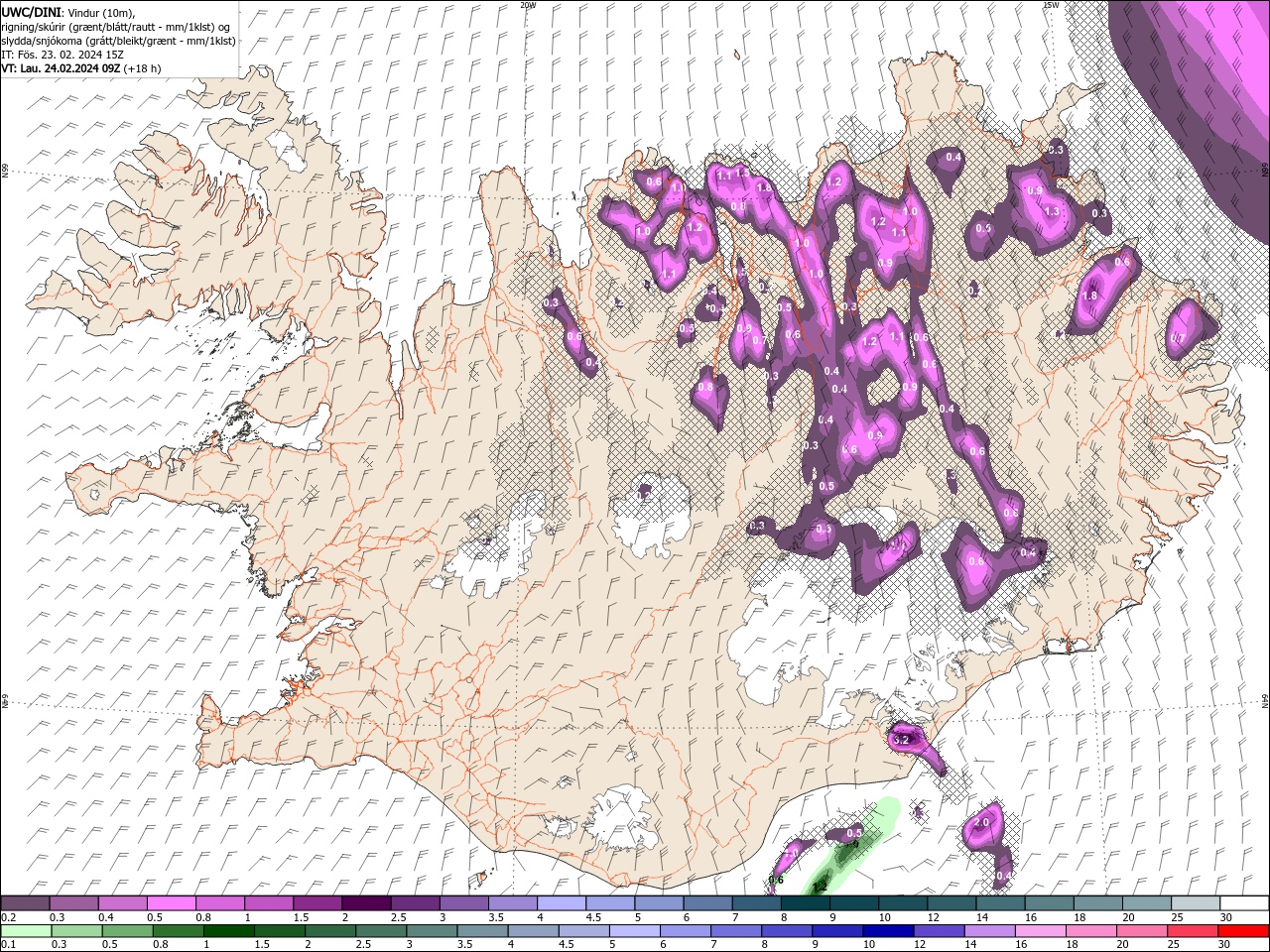Click the 'slydda/snjókoma (grátt/bleikt/grænt' description line
Viewport: 1270px width, 952px height.
tap(118, 40)
